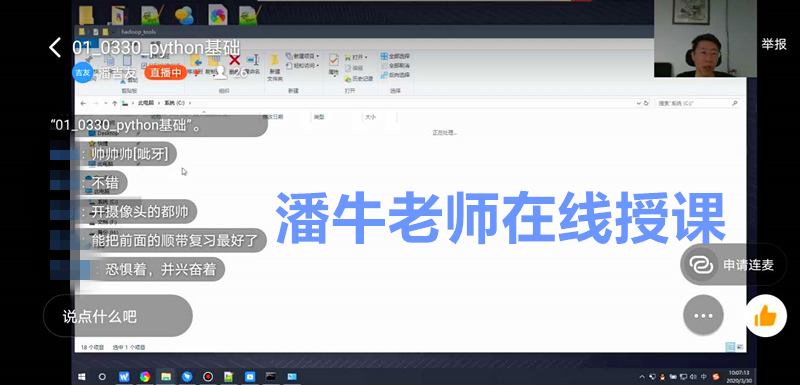Screen dimensions: 800x385
Task: Select the comment 不错
Action: tap(105, 182)
